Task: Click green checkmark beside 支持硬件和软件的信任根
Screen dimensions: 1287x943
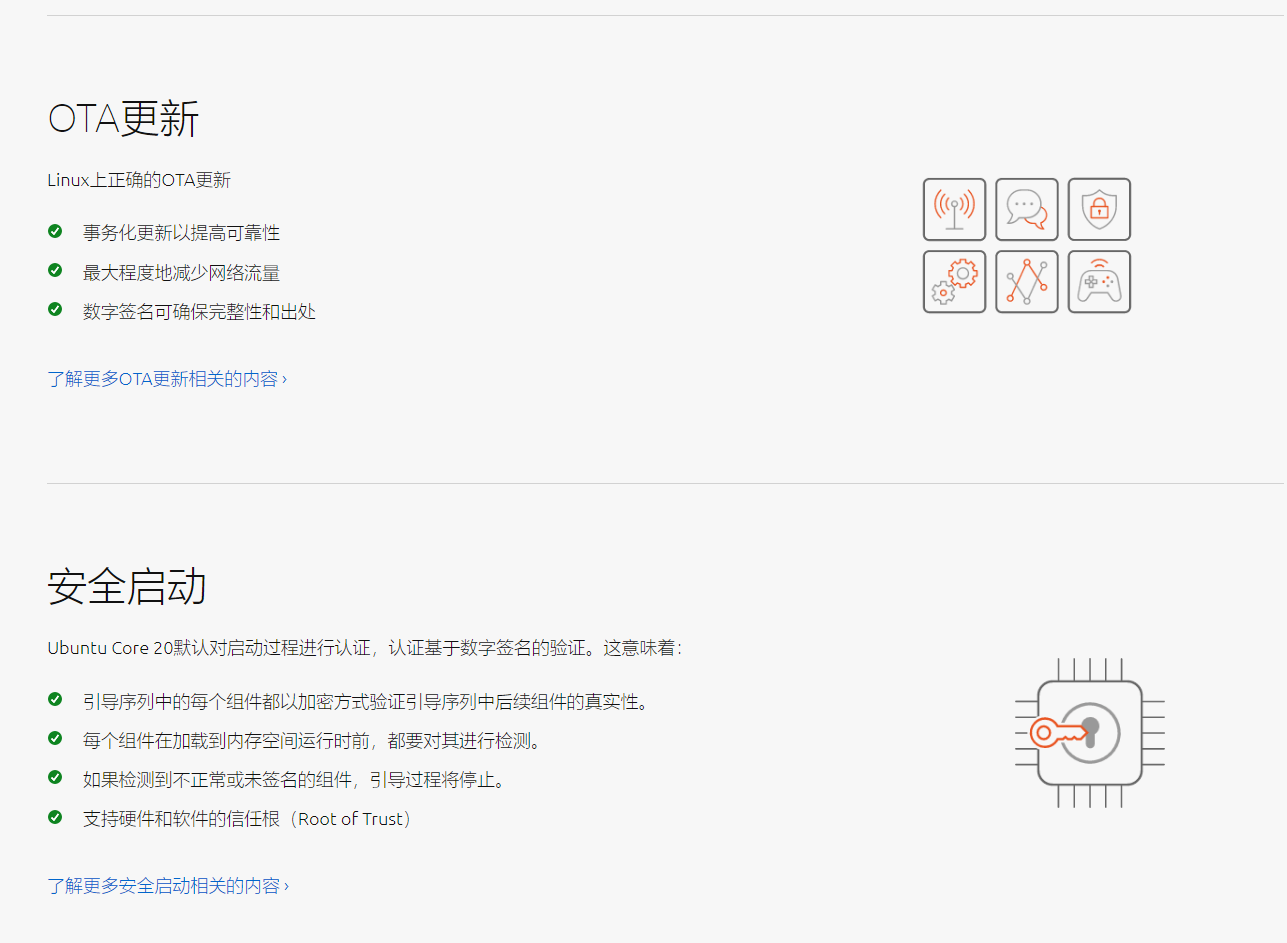Action: (x=55, y=817)
